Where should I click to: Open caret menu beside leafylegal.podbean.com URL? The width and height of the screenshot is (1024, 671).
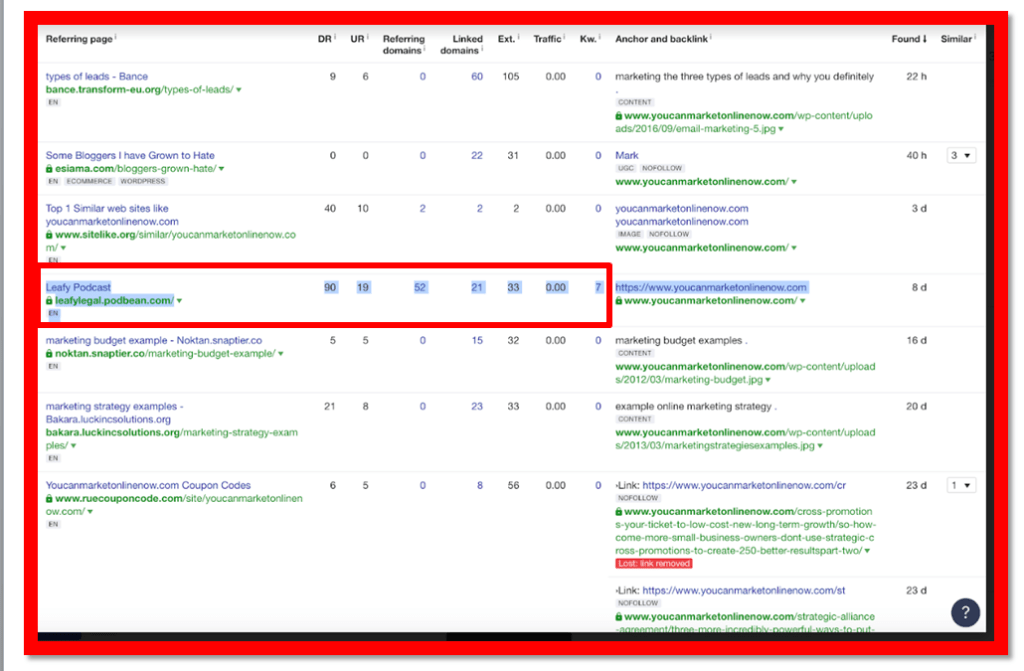[x=179, y=301]
